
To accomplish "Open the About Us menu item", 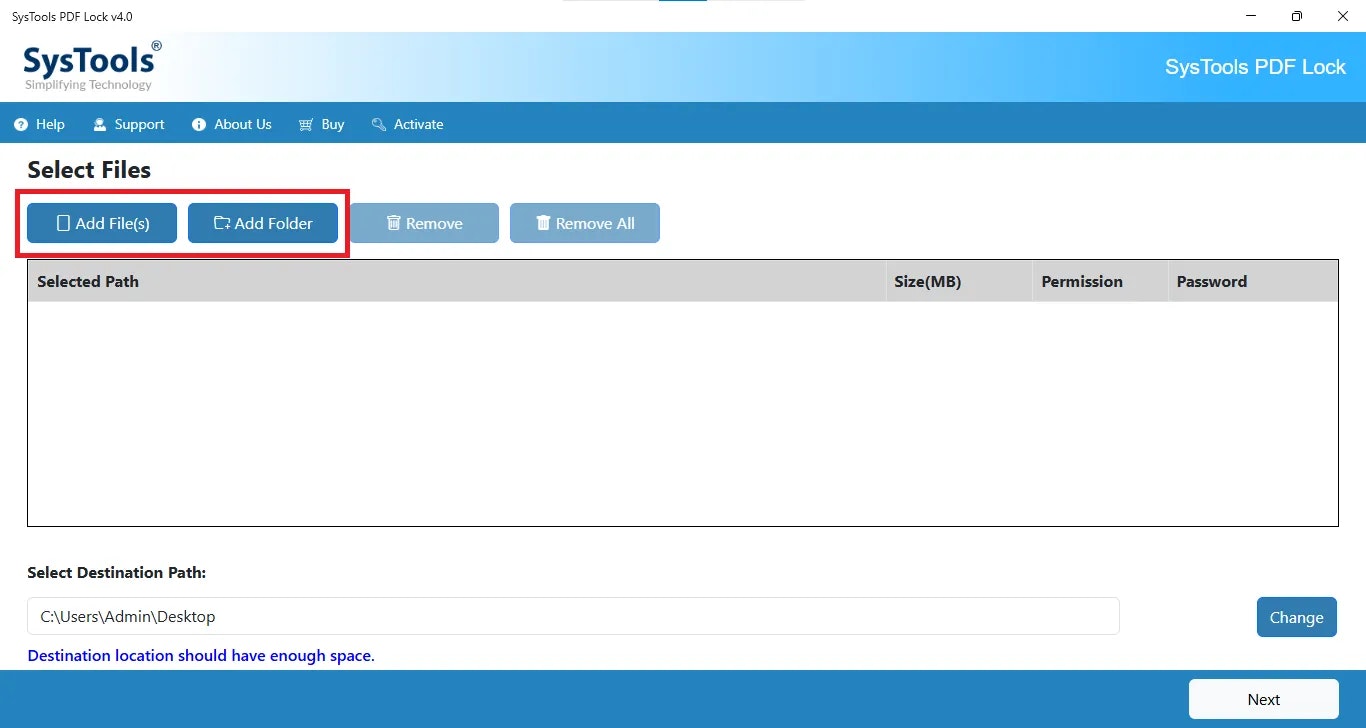I will click(x=231, y=124).
